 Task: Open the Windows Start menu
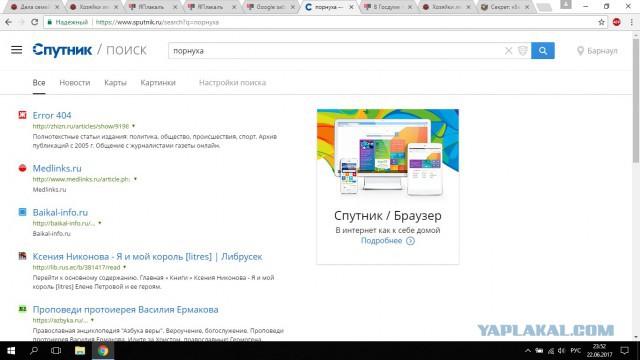tap(11, 351)
